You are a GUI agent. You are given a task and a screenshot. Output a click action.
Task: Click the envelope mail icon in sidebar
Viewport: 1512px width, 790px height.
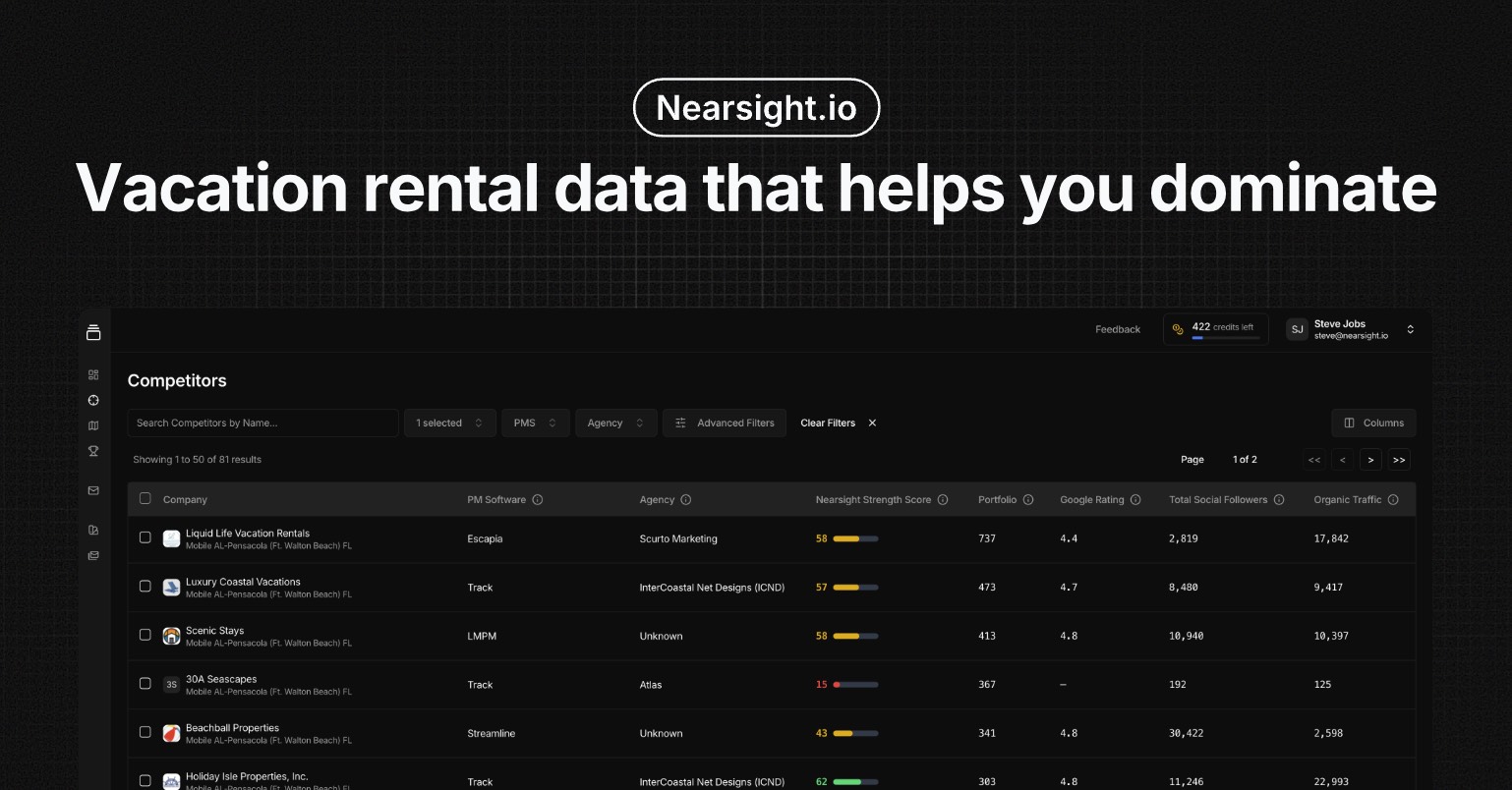click(x=93, y=490)
